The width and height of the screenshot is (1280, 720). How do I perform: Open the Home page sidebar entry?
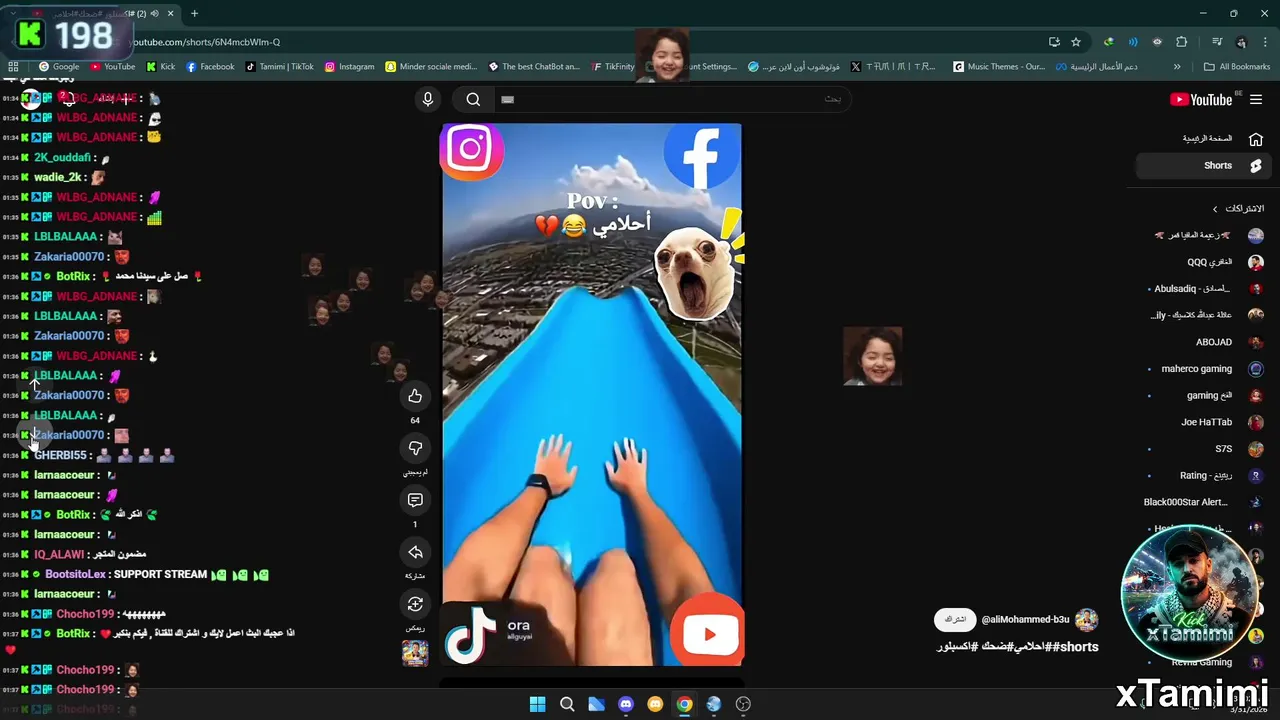1204,138
